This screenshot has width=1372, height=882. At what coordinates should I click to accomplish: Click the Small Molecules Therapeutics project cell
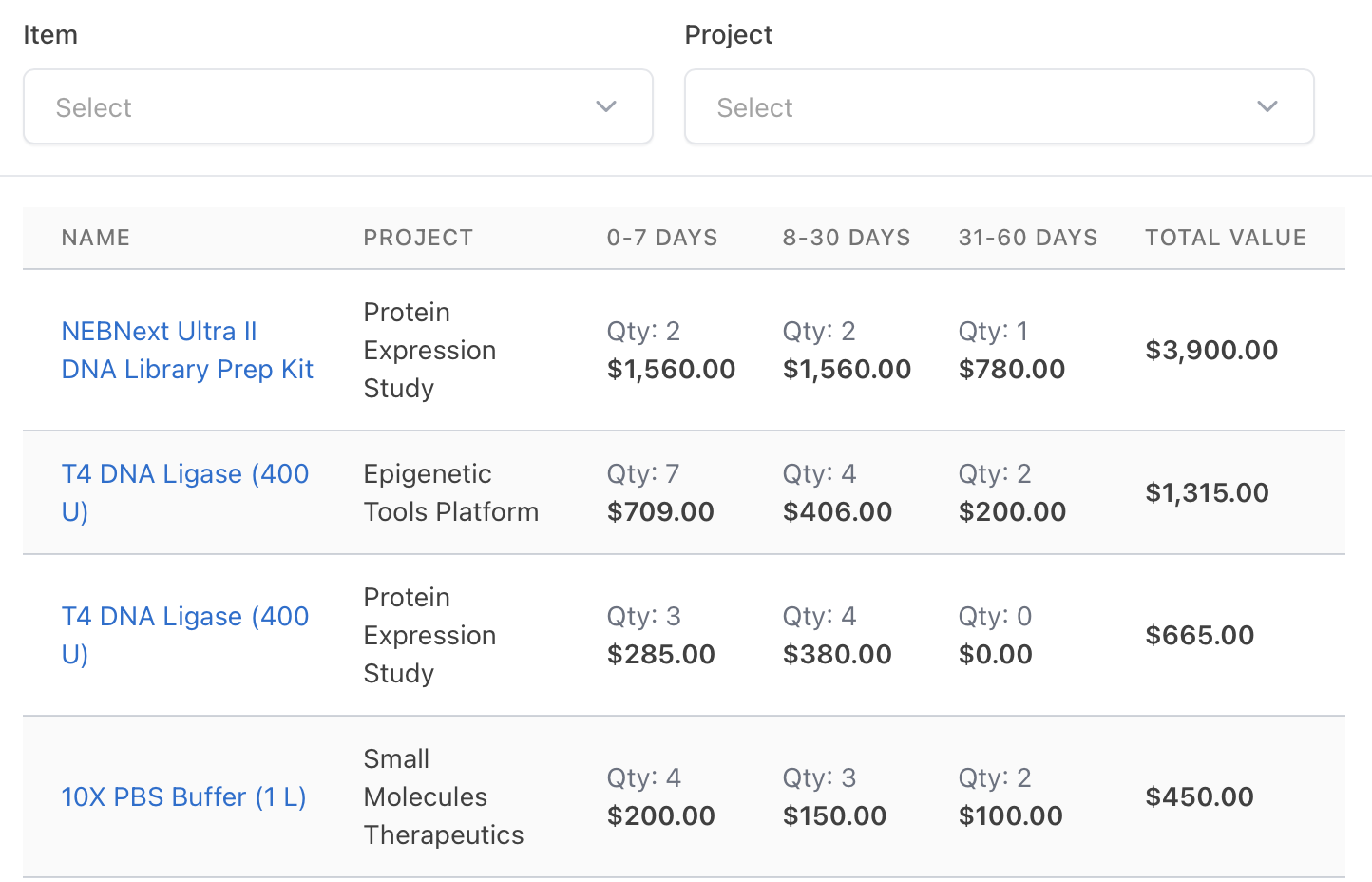pyautogui.click(x=444, y=796)
